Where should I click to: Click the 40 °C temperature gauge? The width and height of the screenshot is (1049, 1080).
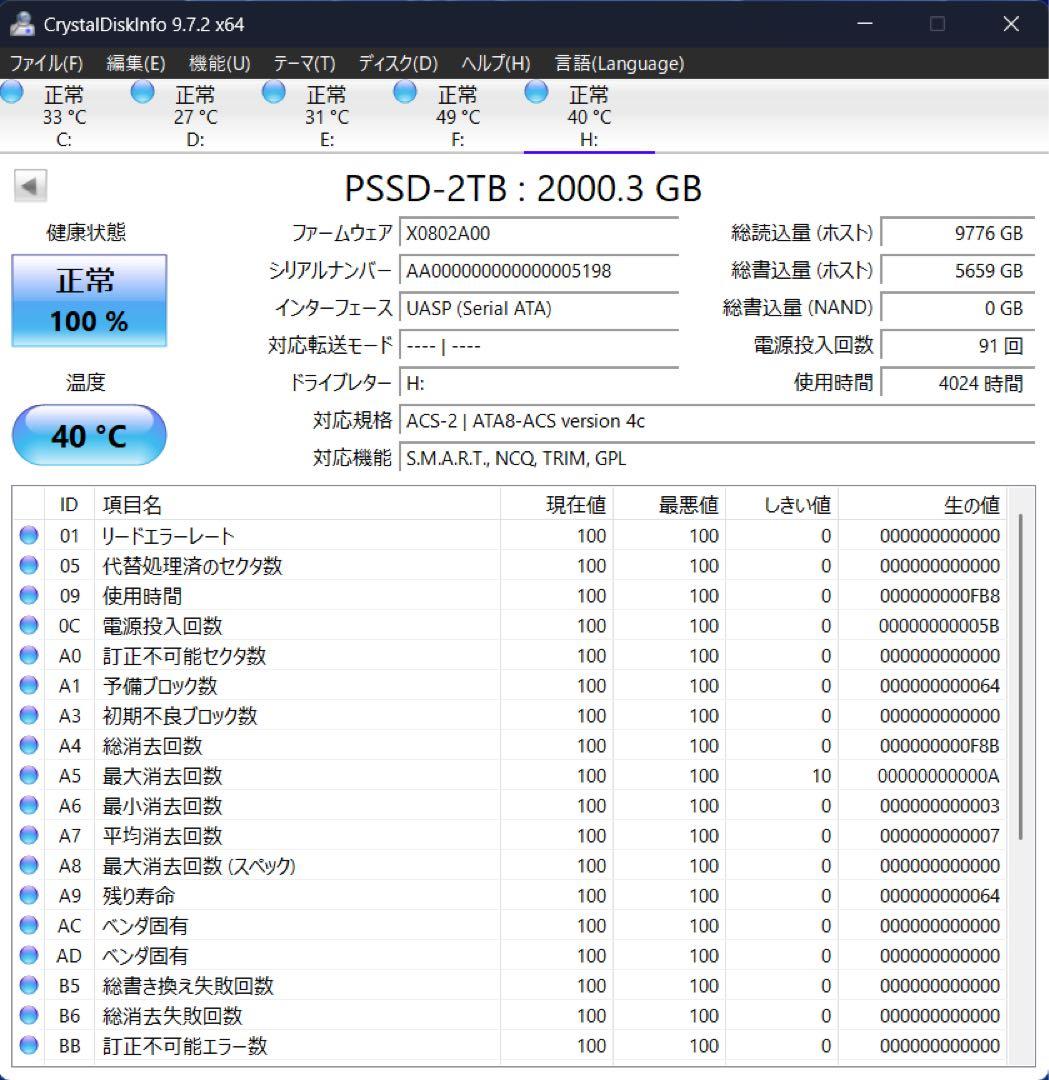pyautogui.click(x=89, y=434)
